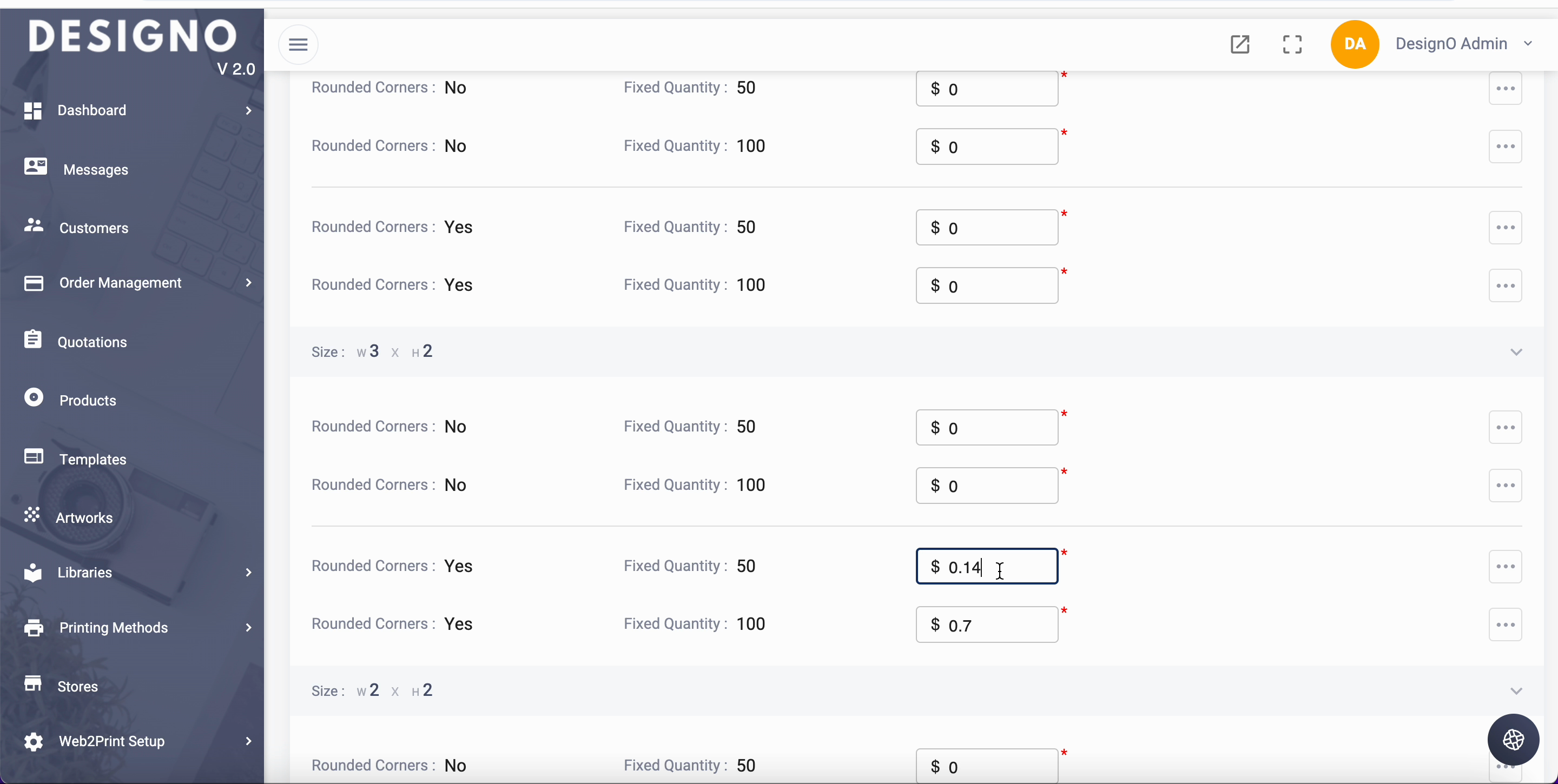Image resolution: width=1558 pixels, height=784 pixels.
Task: Collapse the W3 x H2 size section
Action: pyautogui.click(x=1516, y=353)
